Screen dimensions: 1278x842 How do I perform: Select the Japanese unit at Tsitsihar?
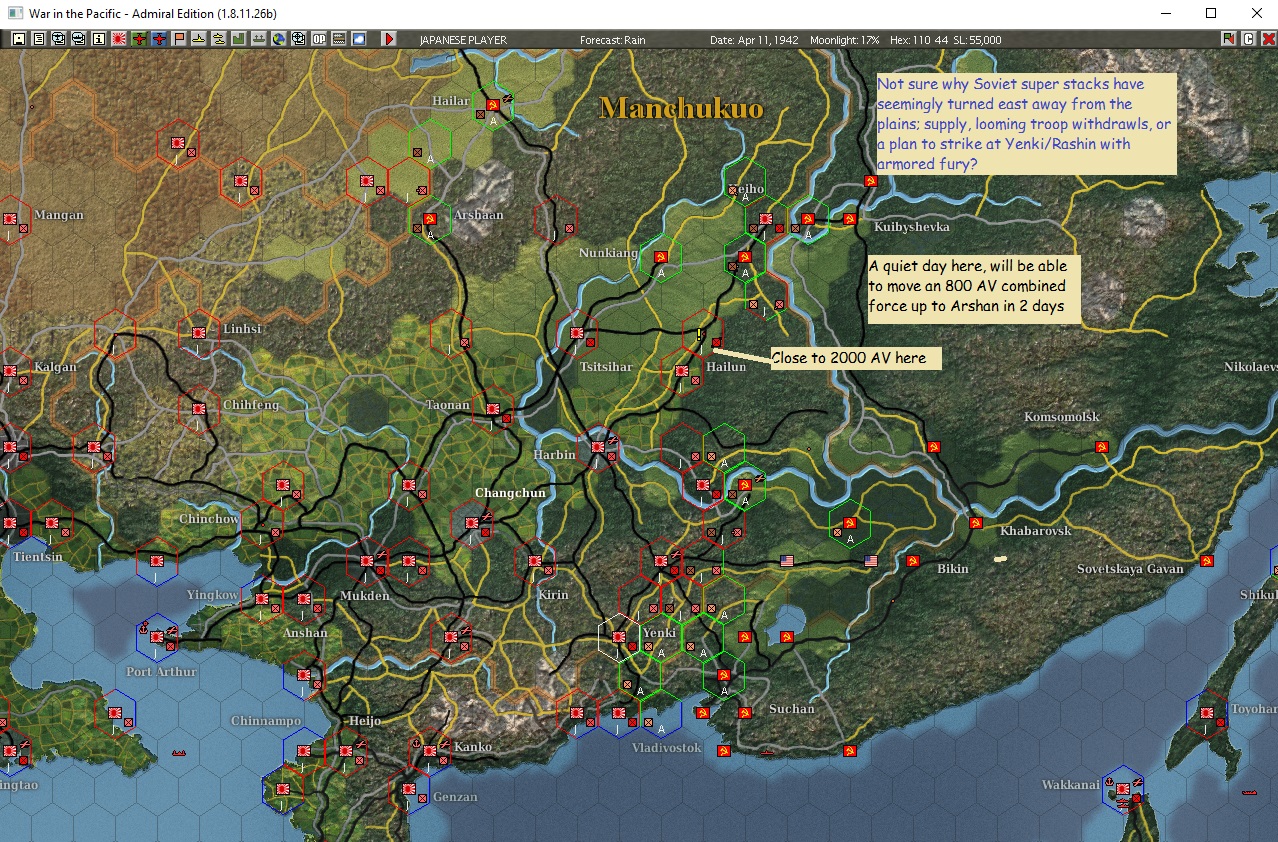(577, 333)
